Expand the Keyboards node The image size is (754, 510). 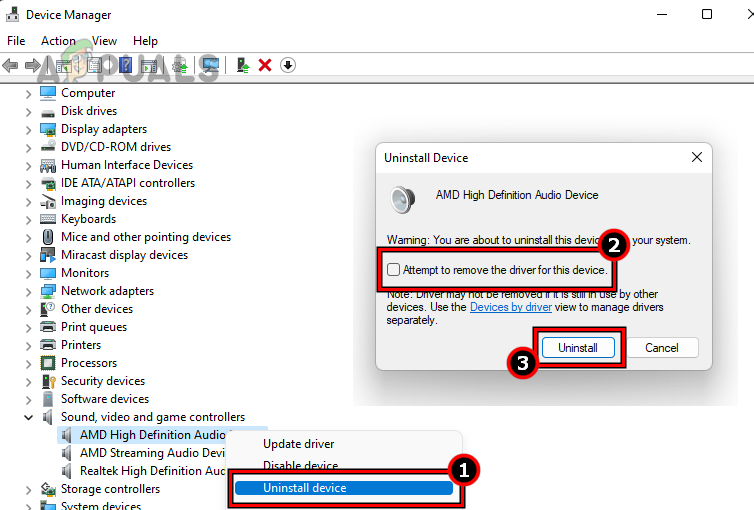(x=28, y=220)
